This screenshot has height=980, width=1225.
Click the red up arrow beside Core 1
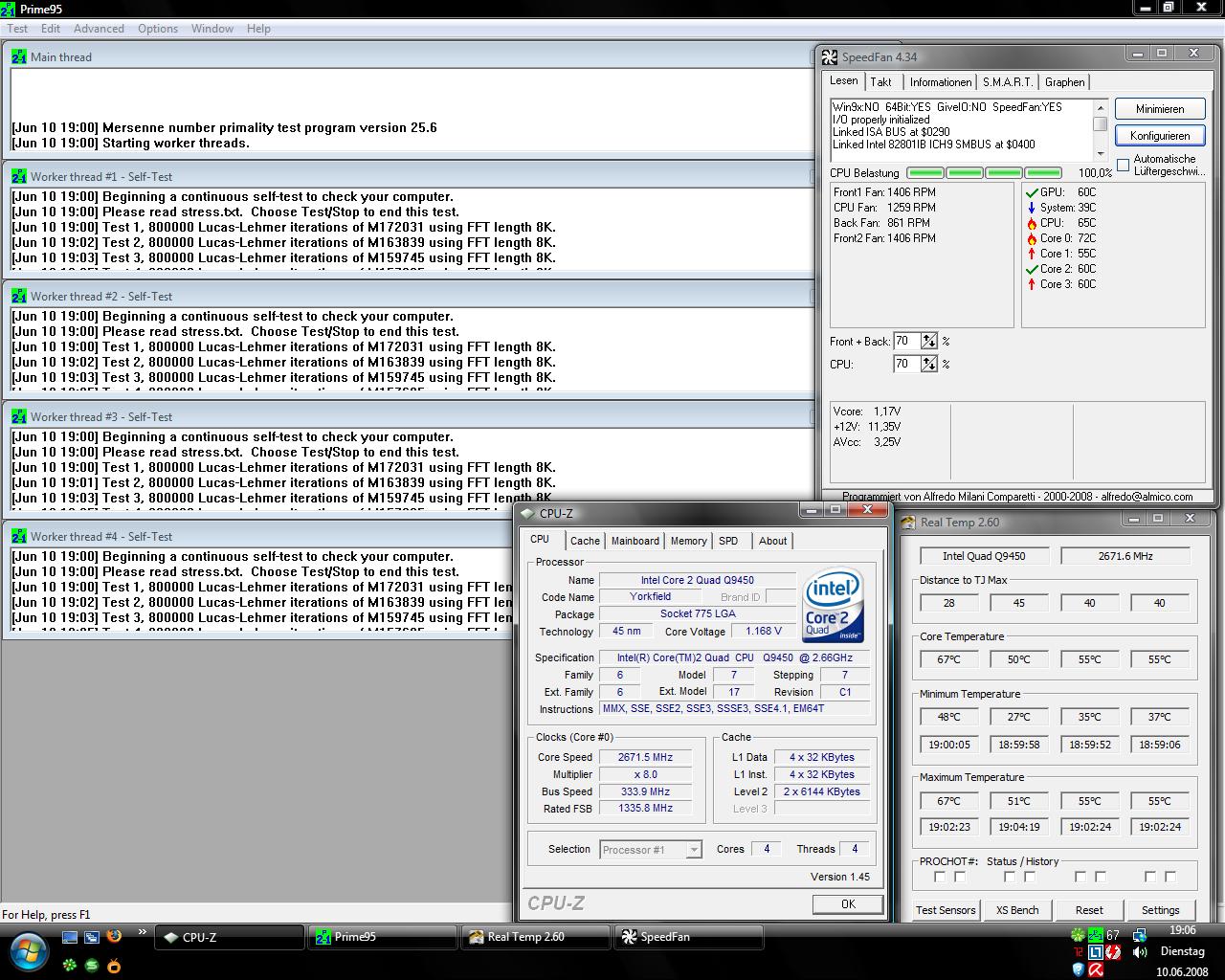point(1032,254)
